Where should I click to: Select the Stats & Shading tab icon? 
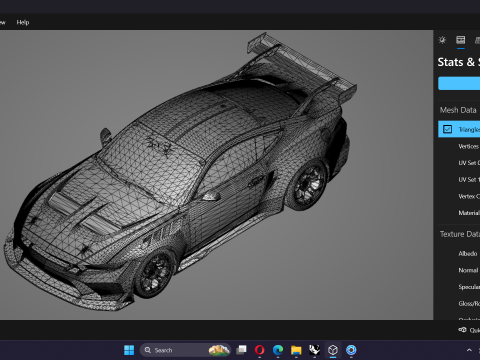click(461, 40)
